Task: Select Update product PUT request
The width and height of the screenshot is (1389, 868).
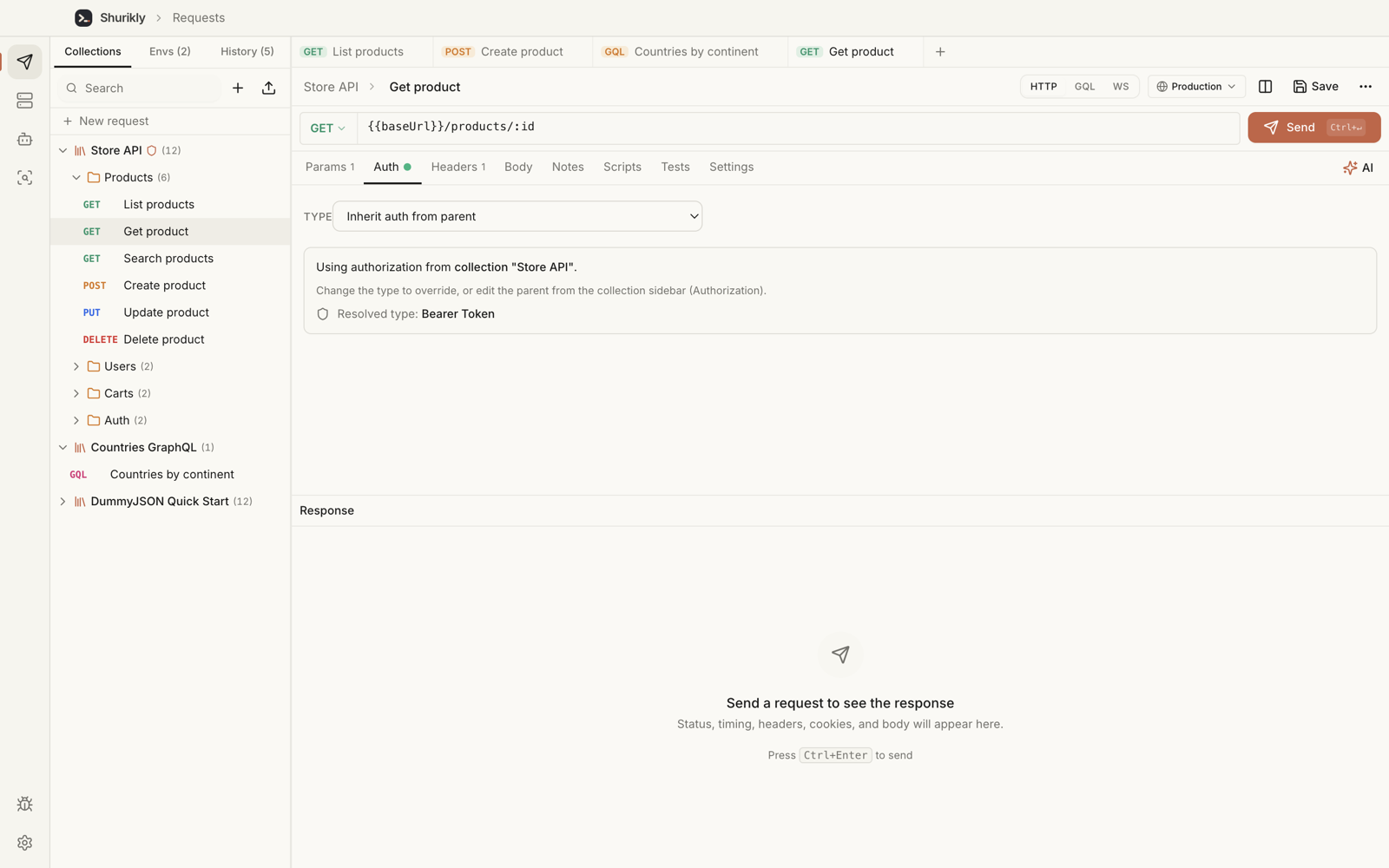Action: pos(170,312)
